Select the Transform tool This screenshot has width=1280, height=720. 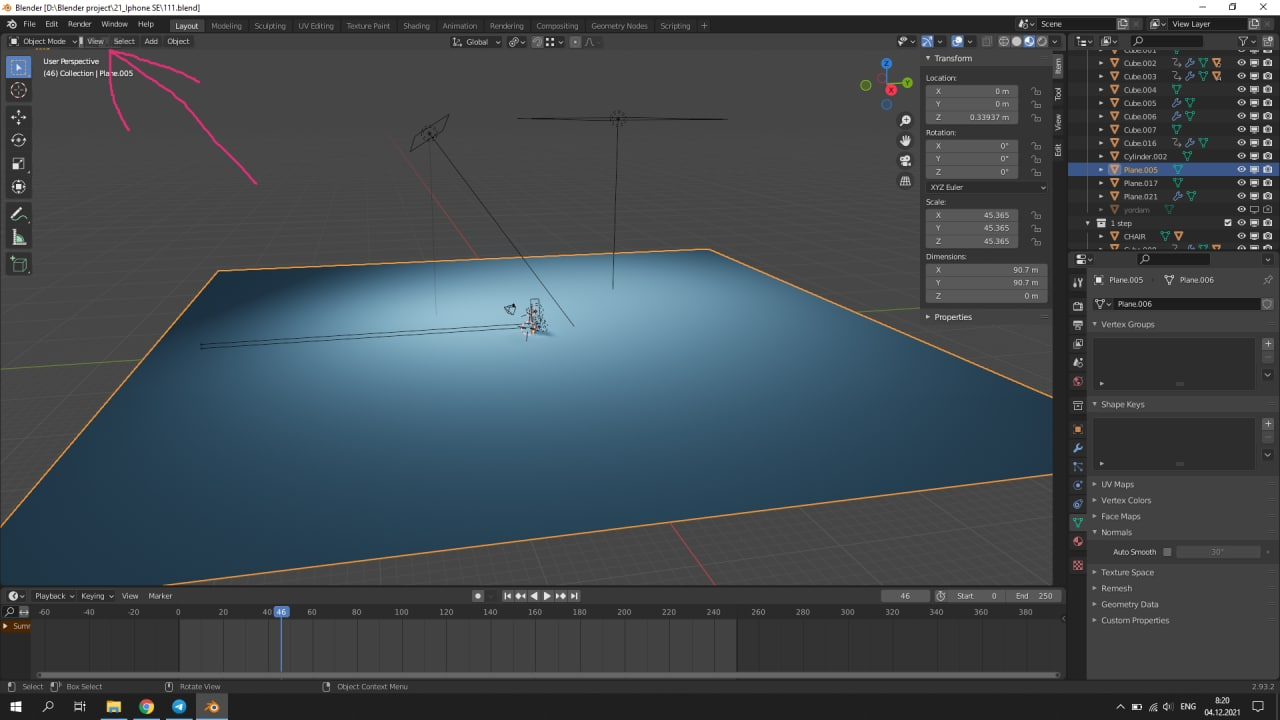[x=18, y=186]
